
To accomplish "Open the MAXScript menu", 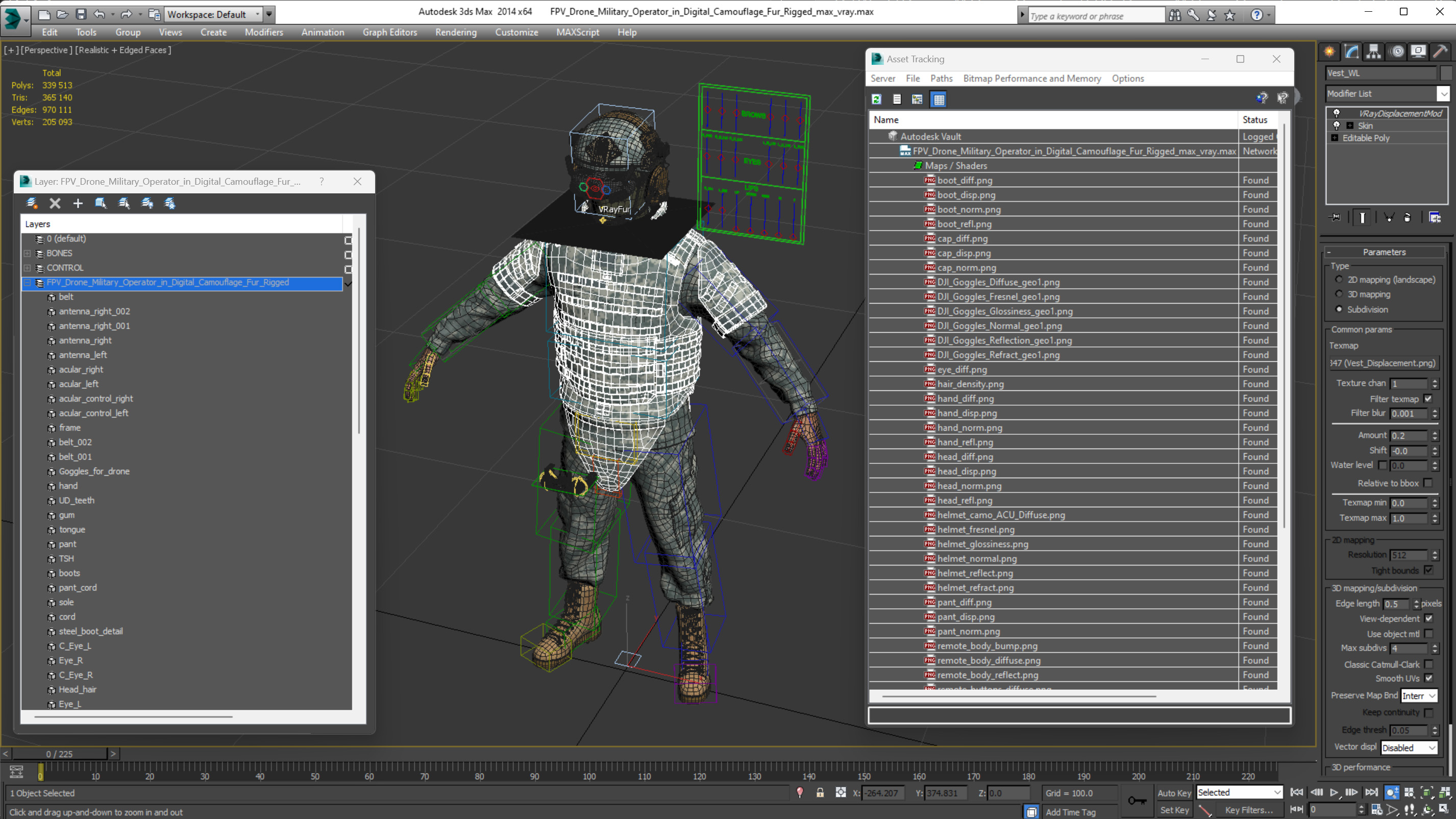I will click(577, 32).
